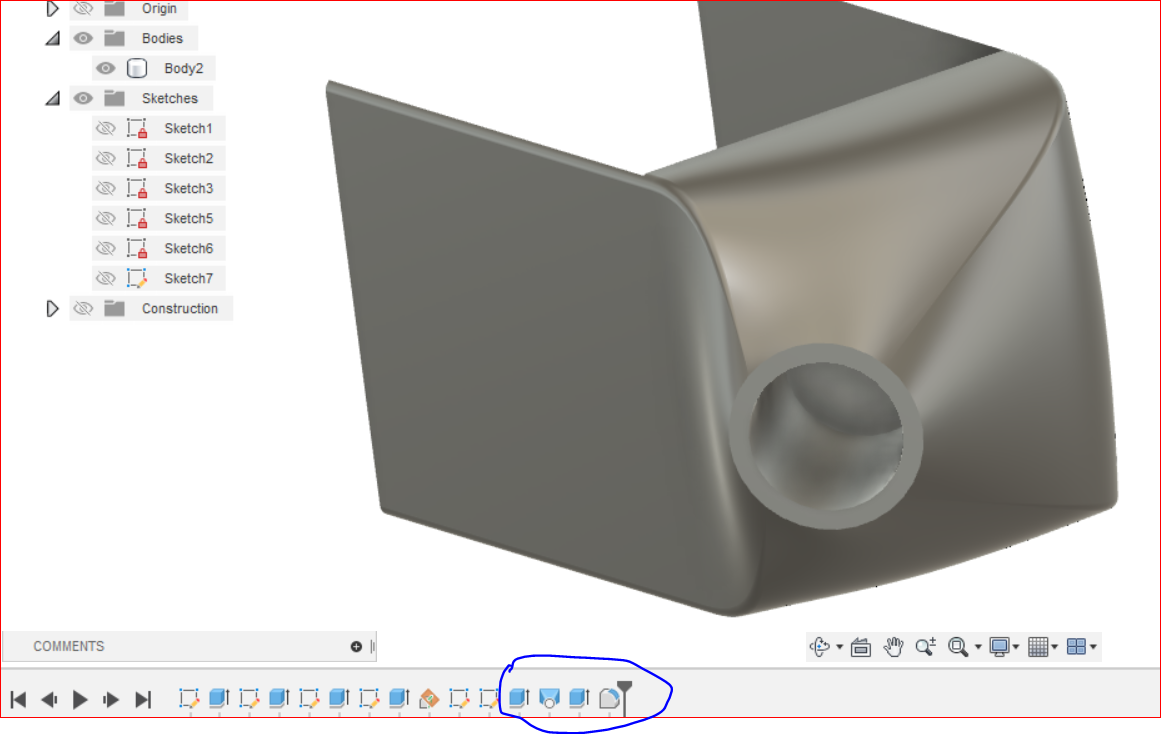Screen dimensions: 1161x734
Task: Select the Bodies folder label
Action: pyautogui.click(x=162, y=39)
